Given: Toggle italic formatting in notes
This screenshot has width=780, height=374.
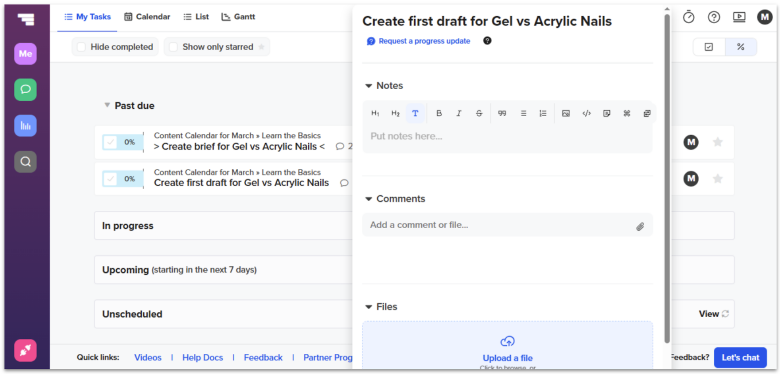Looking at the screenshot, I should coord(459,113).
